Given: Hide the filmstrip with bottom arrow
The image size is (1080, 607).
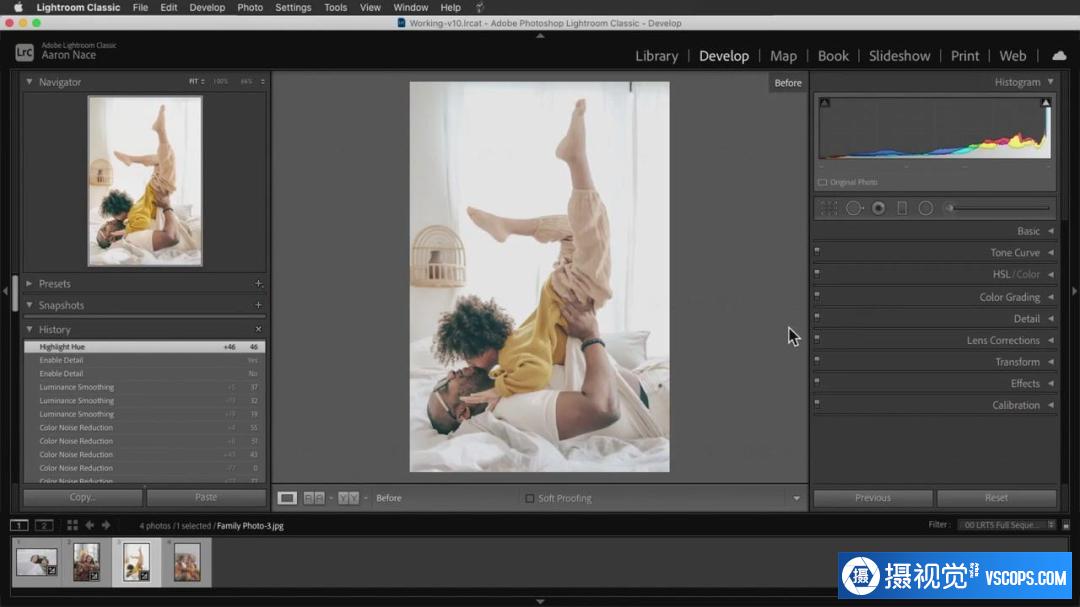Looking at the screenshot, I should 540,601.
